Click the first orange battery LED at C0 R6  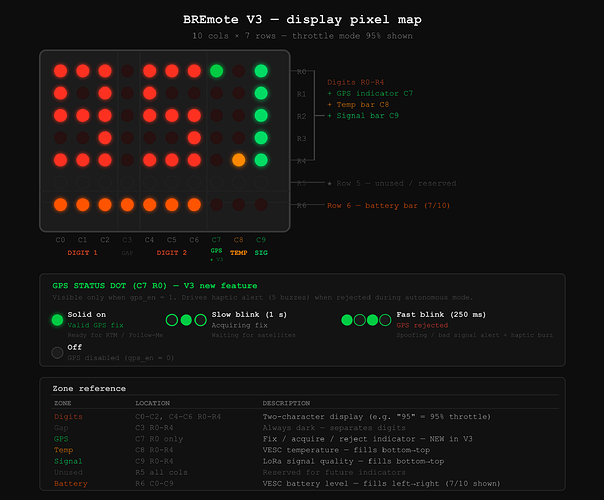click(60, 205)
